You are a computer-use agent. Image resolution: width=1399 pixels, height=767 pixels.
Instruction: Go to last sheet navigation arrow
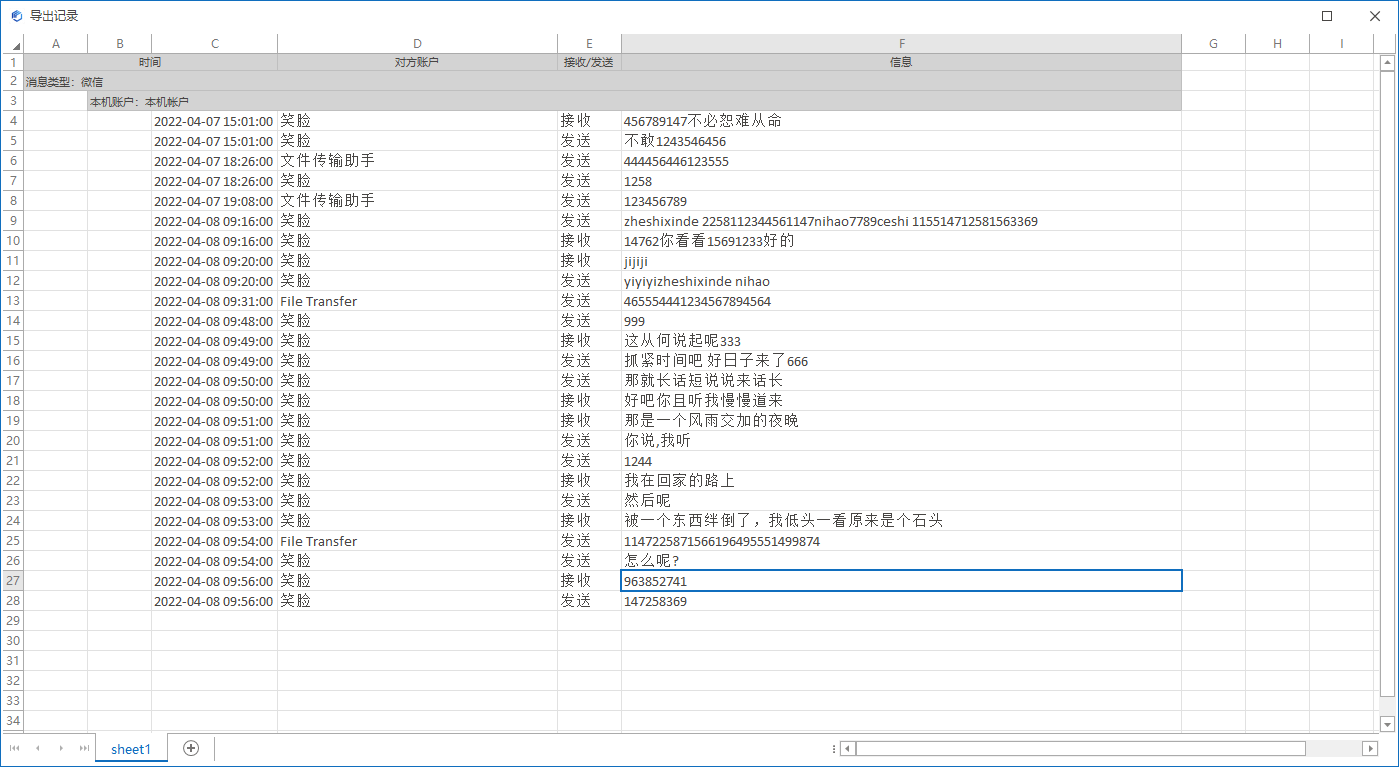coord(84,748)
